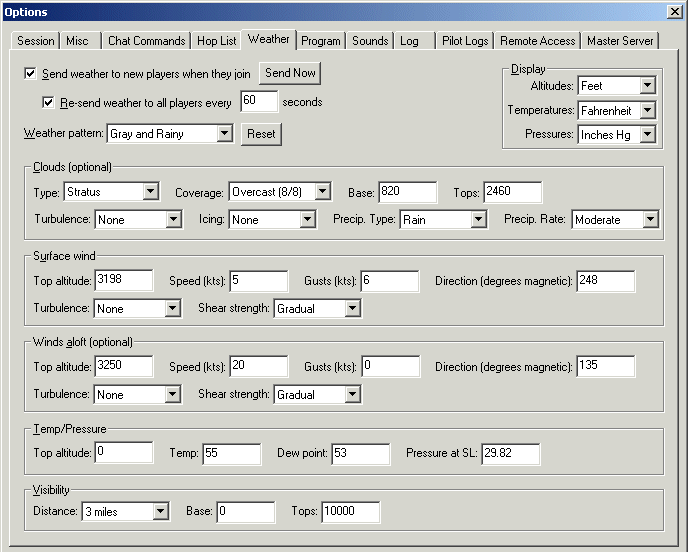Viewport: 688px width, 552px height.
Task: Open the Clouds Turbulence dropdown
Action: [139, 219]
